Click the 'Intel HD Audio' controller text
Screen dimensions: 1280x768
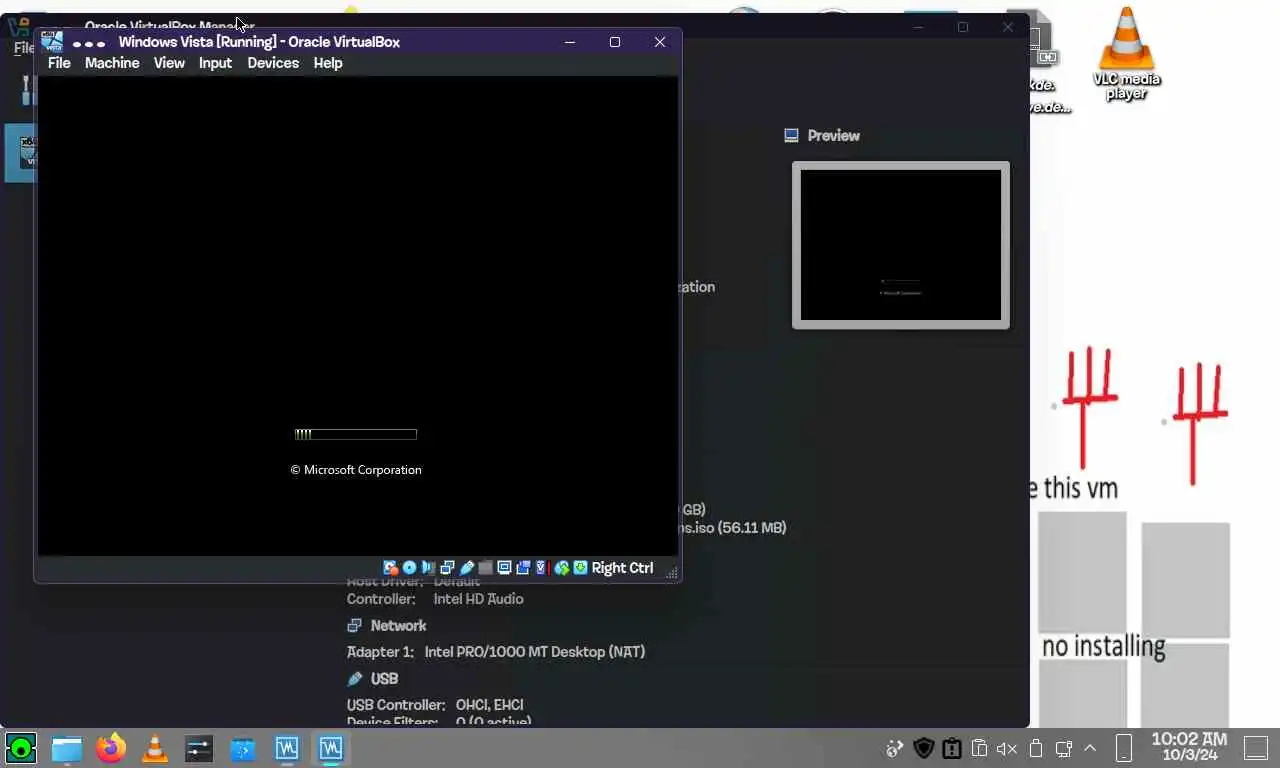point(478,599)
